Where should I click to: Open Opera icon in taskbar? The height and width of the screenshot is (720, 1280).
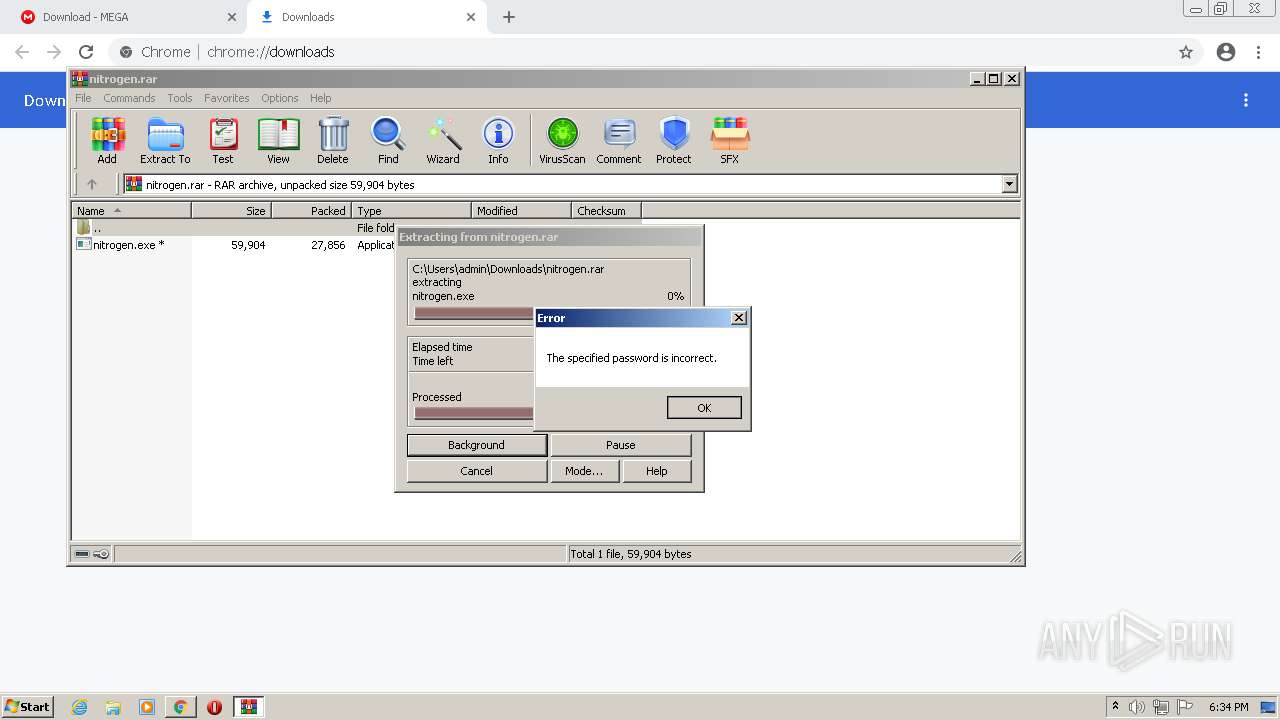[214, 707]
